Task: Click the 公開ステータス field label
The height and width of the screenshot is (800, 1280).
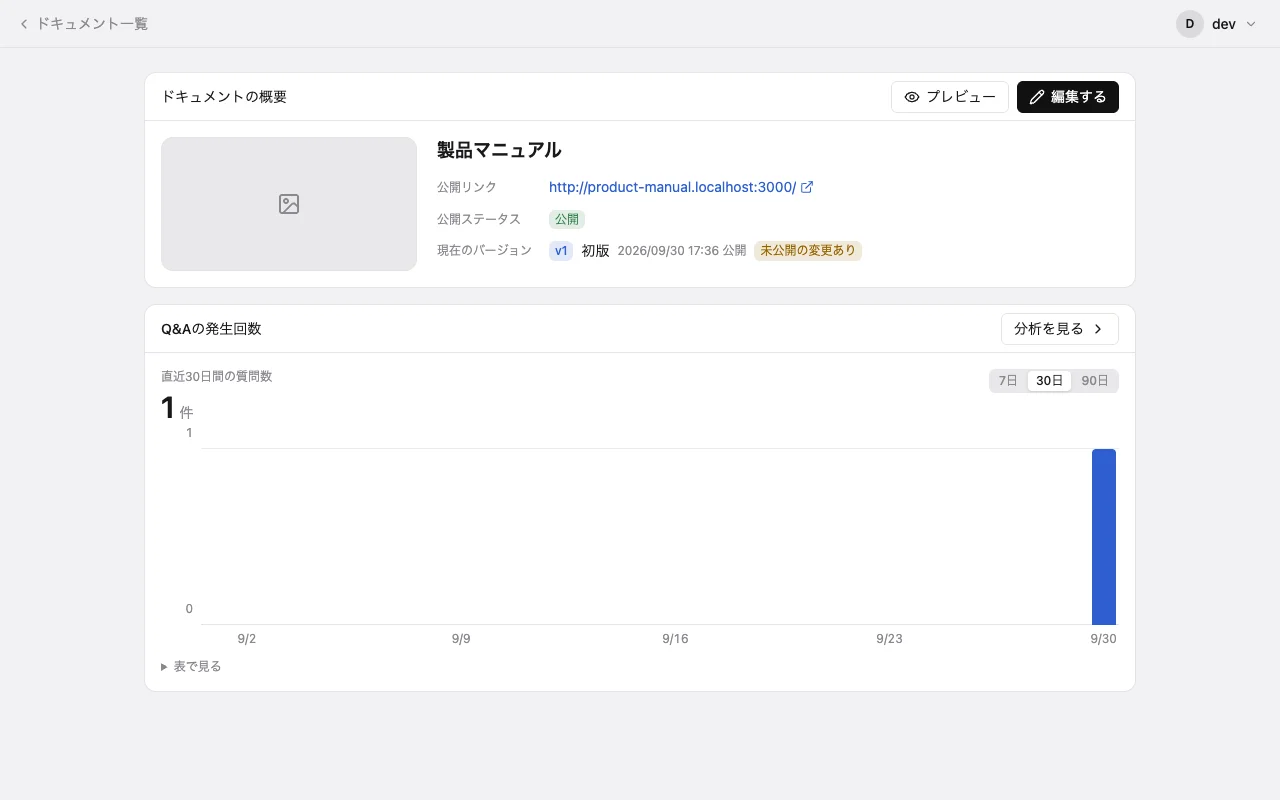Action: tap(479, 219)
